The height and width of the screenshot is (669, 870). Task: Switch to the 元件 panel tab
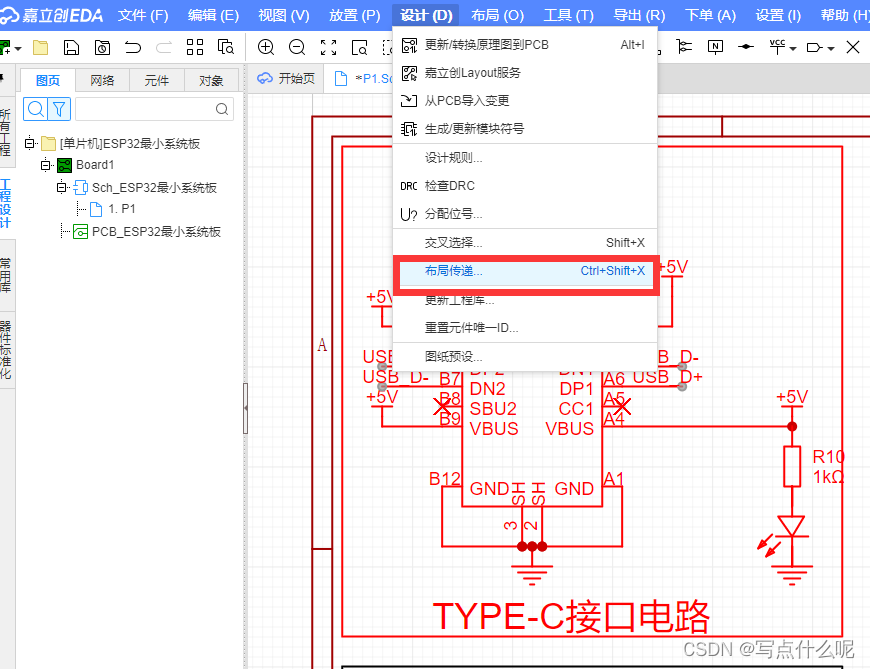pos(156,80)
